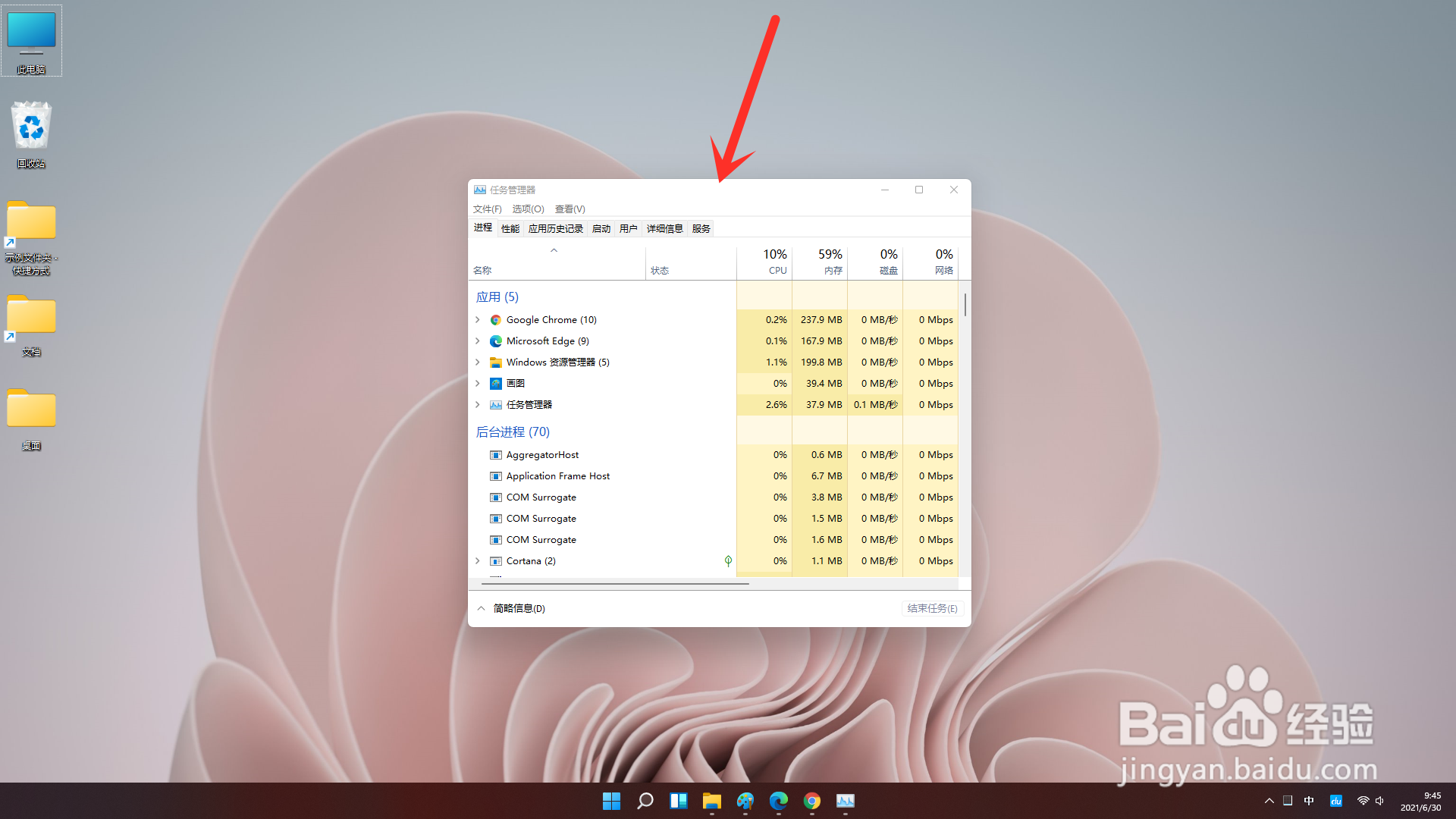This screenshot has height=819, width=1456.
Task: Open the 选项(O) menu
Action: pyautogui.click(x=528, y=209)
